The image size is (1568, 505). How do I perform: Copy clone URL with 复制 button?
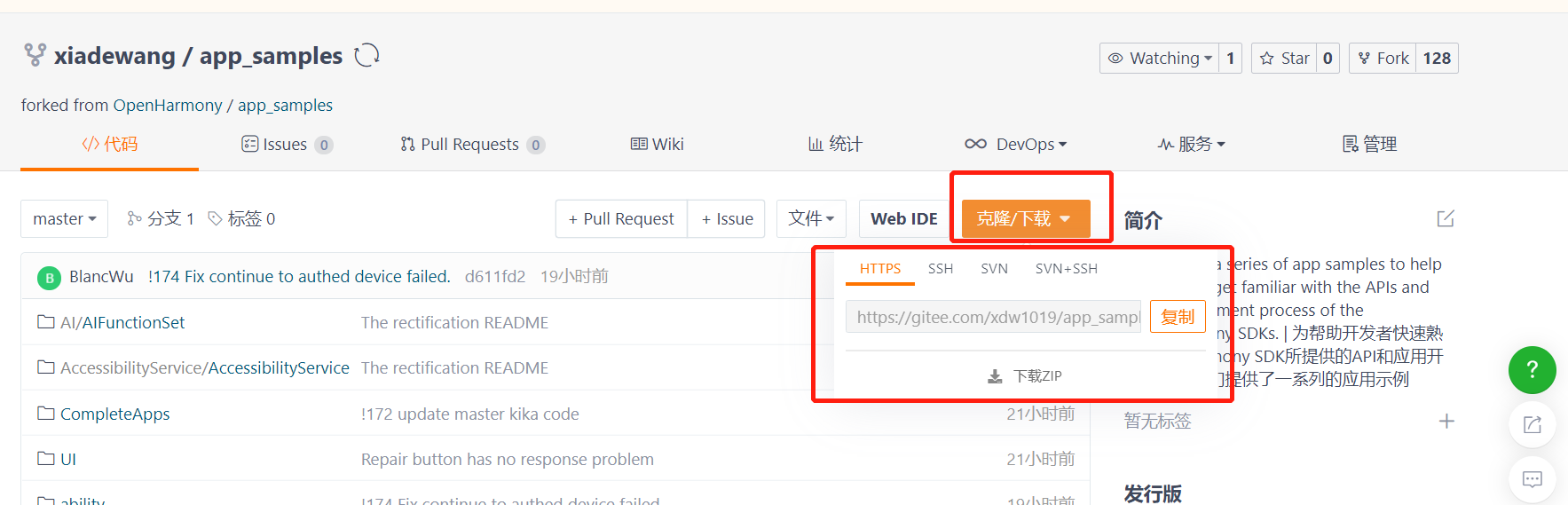(1178, 317)
